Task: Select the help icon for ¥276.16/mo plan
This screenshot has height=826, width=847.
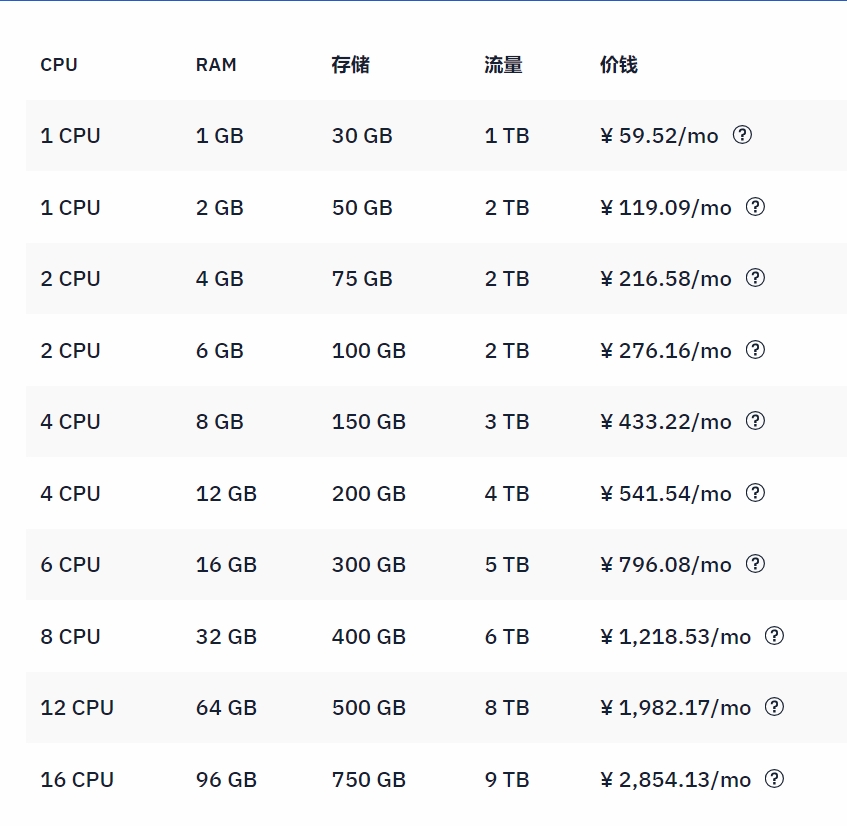Action: coord(756,351)
